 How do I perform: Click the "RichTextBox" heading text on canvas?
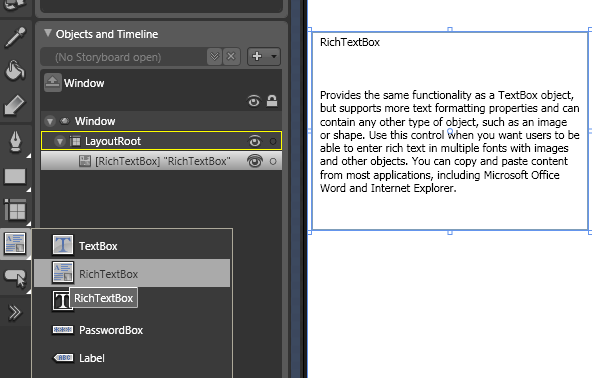[350, 42]
